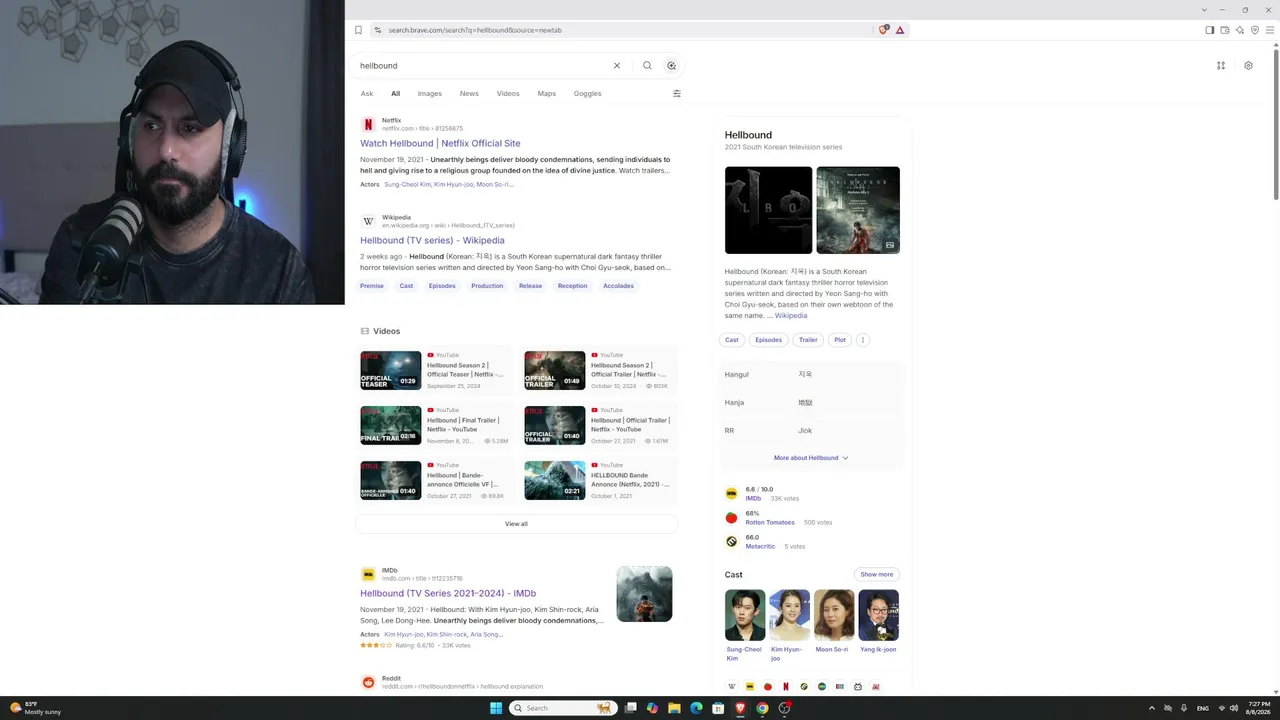Switch to the News tab

(469, 94)
